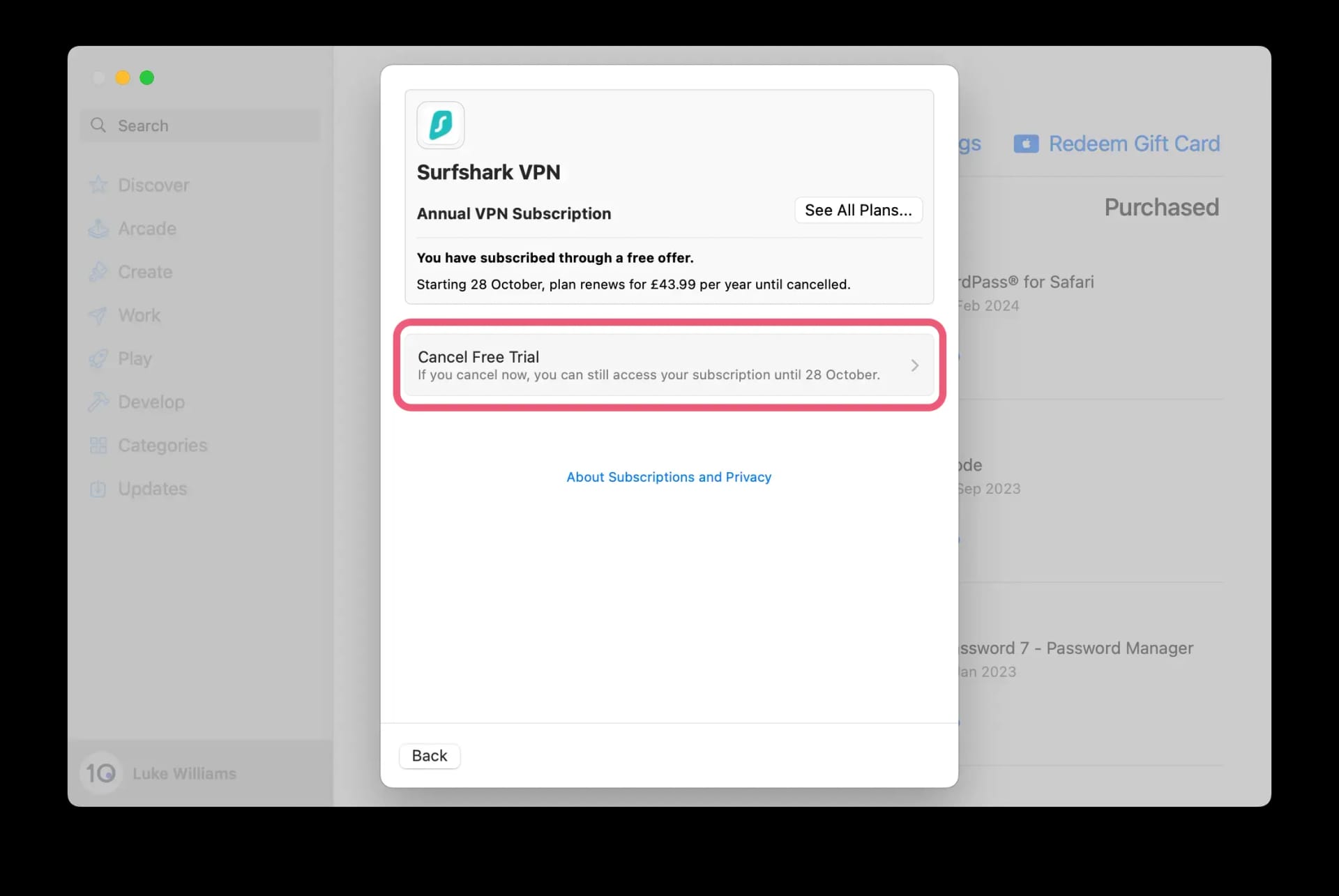This screenshot has height=896, width=1339.
Task: Open the Create section
Action: 144,271
